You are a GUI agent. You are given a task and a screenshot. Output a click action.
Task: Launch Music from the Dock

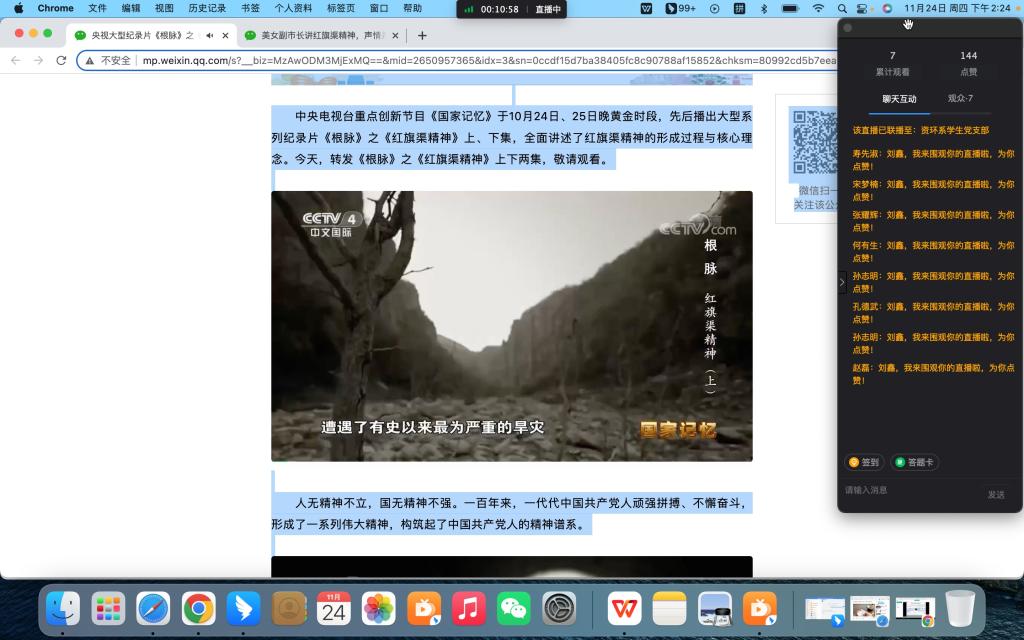tap(468, 609)
